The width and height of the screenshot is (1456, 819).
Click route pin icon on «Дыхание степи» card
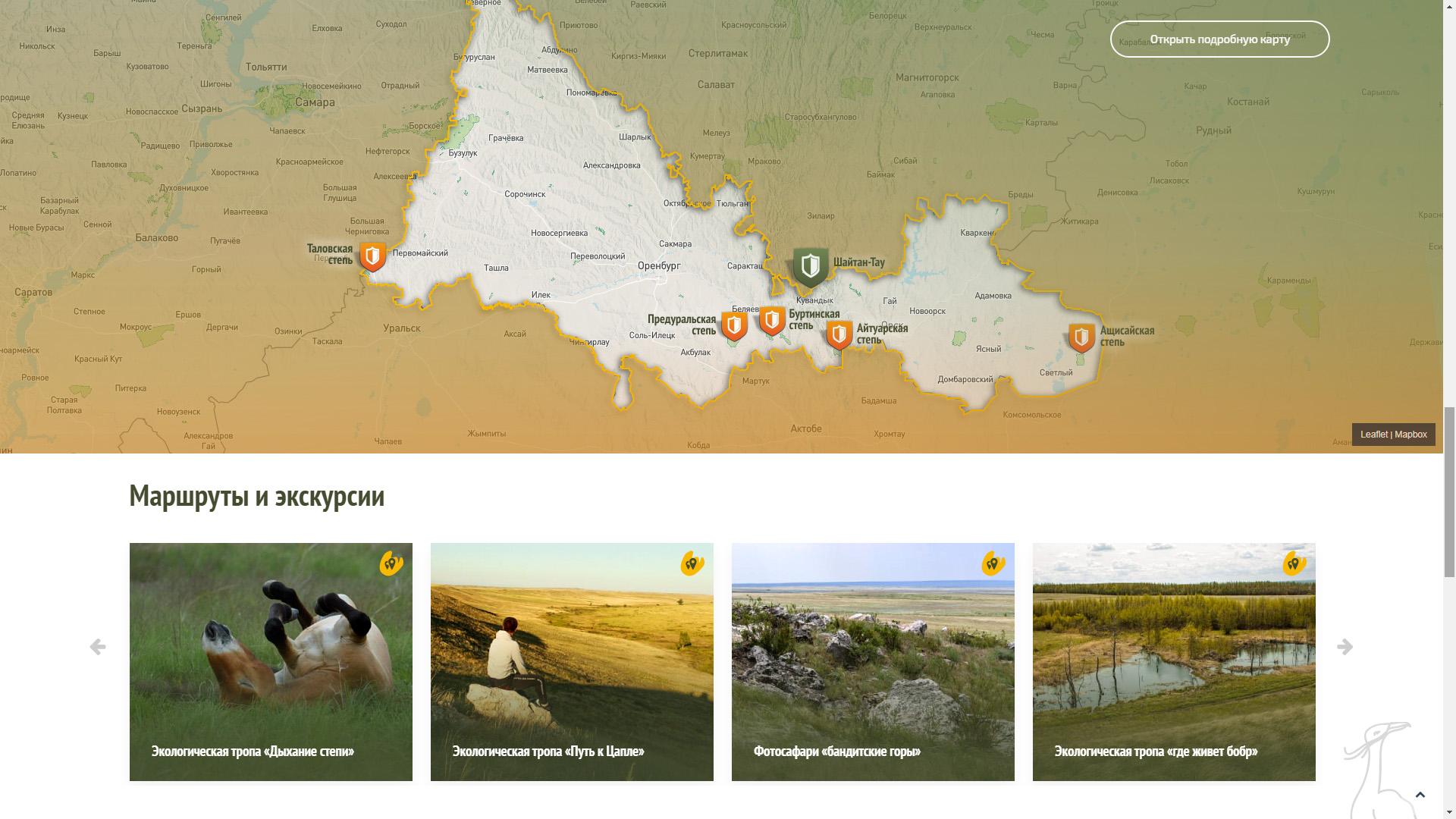[x=391, y=563]
